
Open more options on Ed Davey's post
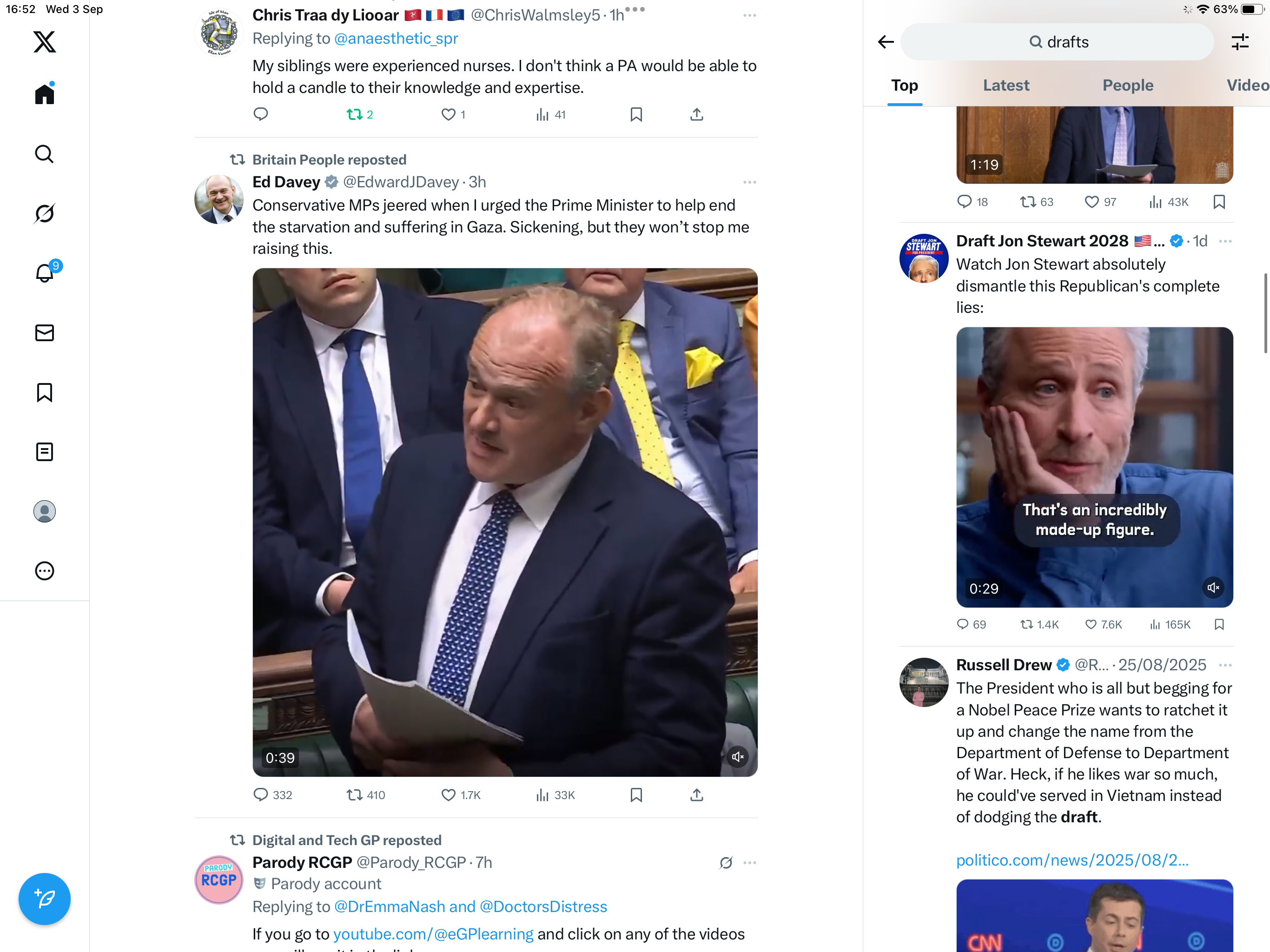(749, 182)
